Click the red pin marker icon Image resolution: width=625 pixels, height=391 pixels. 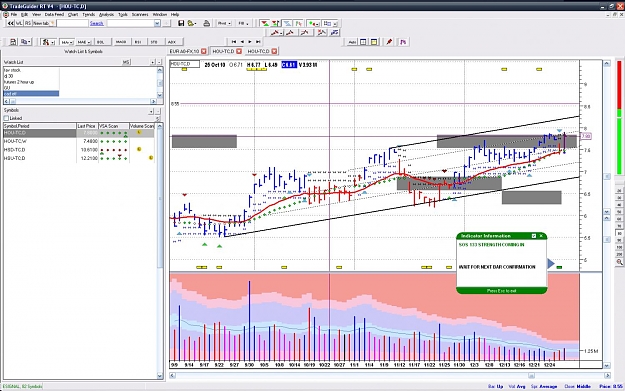point(389,42)
